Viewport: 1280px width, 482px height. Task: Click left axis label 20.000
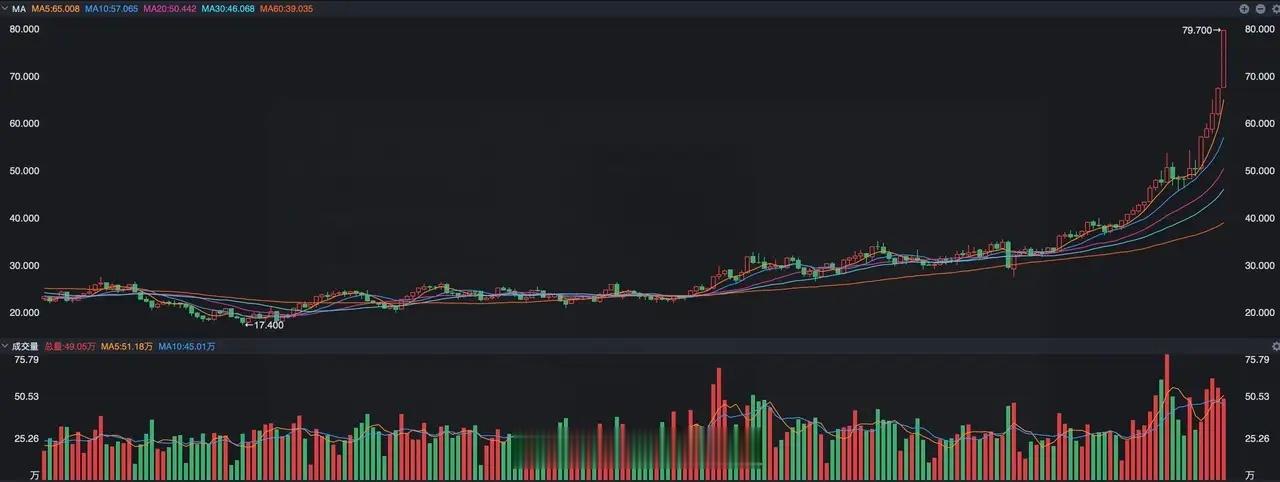coord(24,313)
